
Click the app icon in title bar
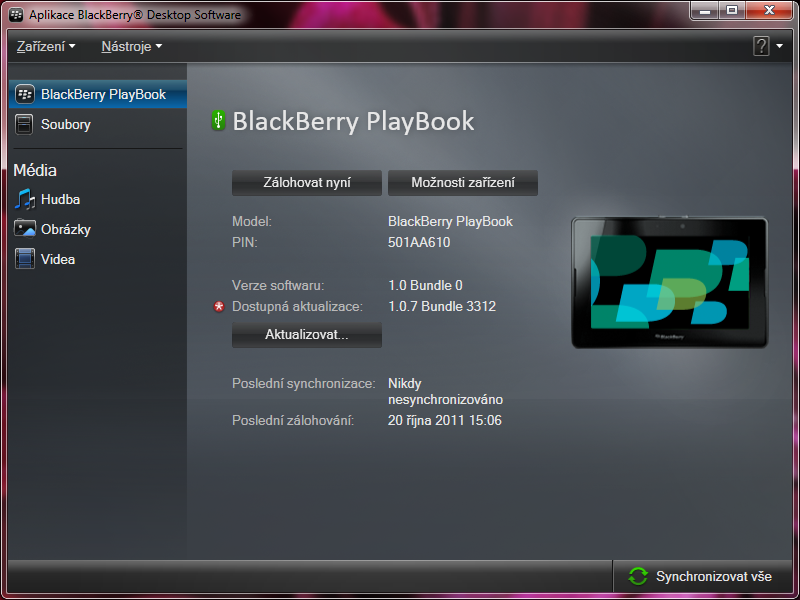[16, 15]
